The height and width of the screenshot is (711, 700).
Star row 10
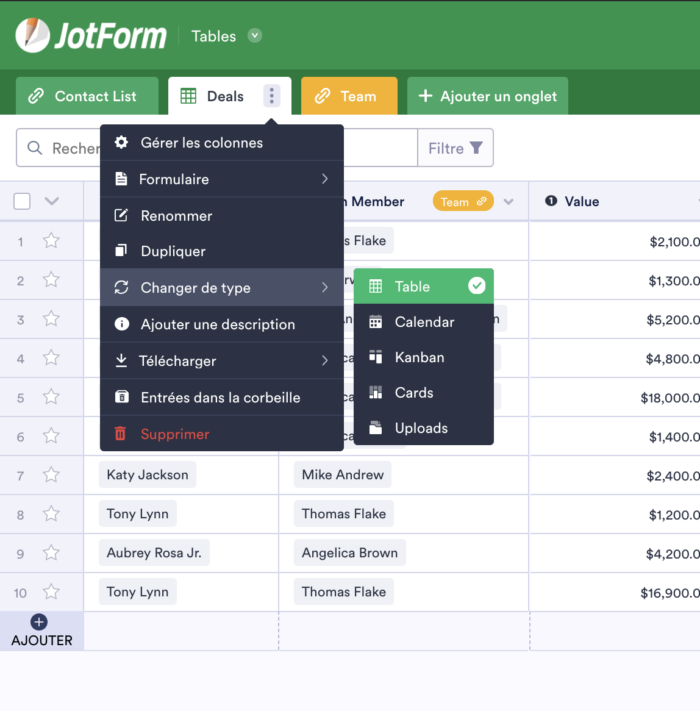51,591
